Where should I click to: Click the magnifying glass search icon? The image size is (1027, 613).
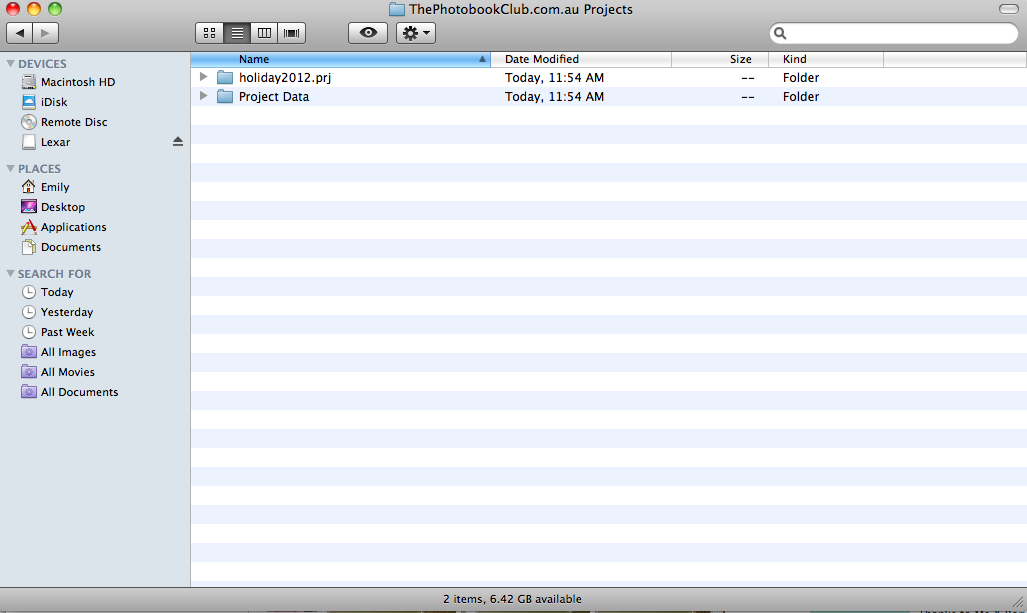point(780,33)
